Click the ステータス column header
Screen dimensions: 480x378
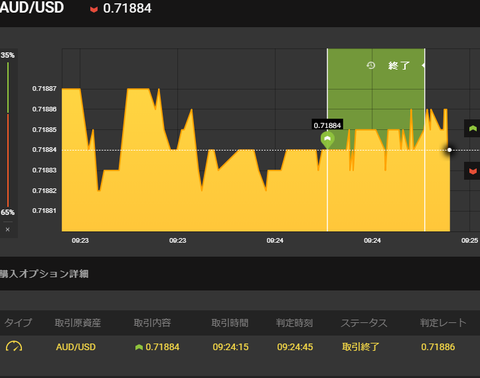(364, 323)
